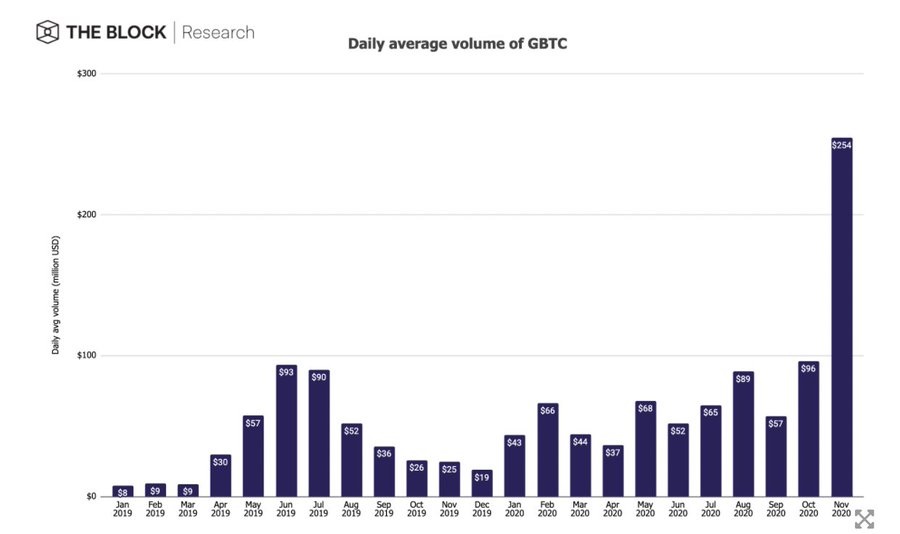Image resolution: width=900 pixels, height=534 pixels.
Task: Click the 'Nov 2020' x-axis label
Action: [841, 509]
